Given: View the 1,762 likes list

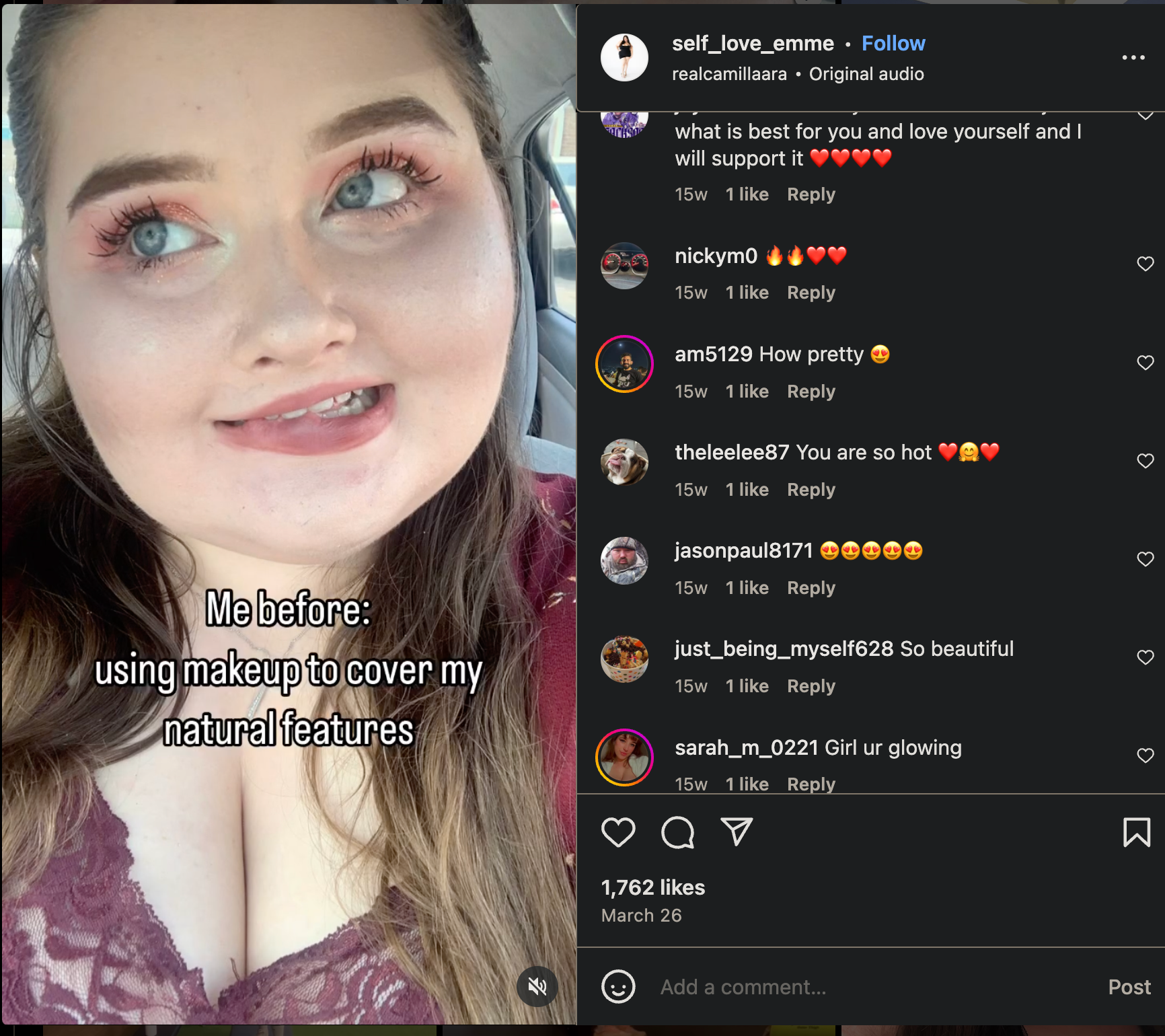Looking at the screenshot, I should [652, 887].
